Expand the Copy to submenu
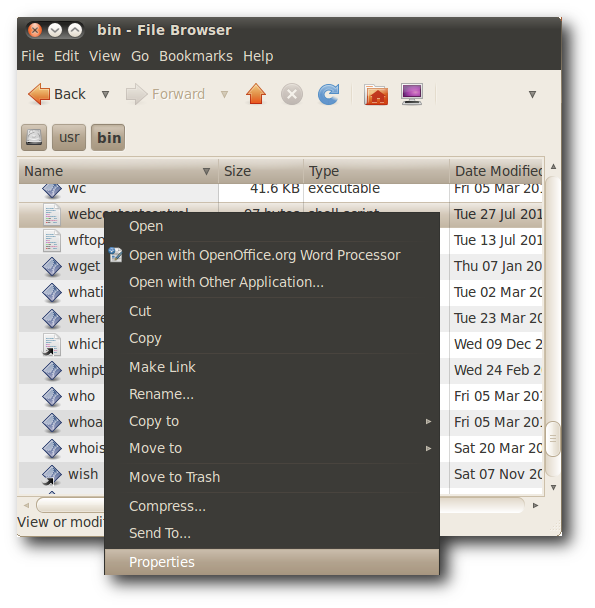Image resolution: width=595 pixels, height=608 pixels. [x=272, y=421]
